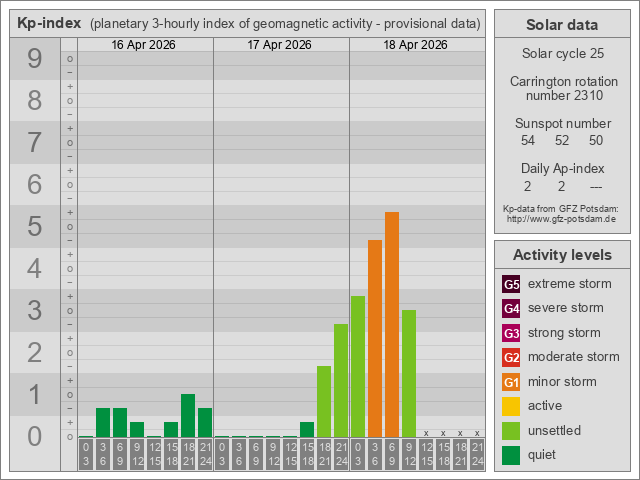Viewport: 640px width, 480px height.
Task: Click the Carrington rotation number 2310 text
Action: click(562, 88)
